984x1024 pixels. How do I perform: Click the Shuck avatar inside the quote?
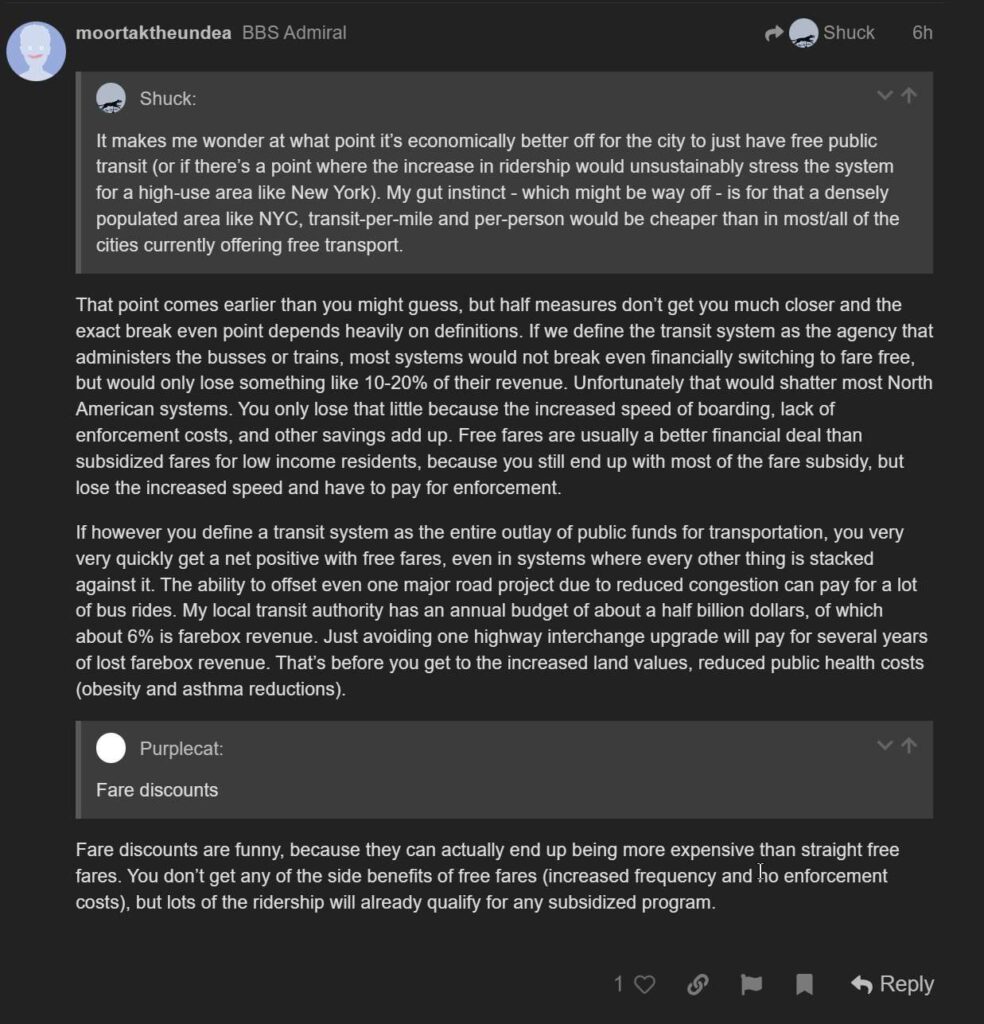pyautogui.click(x=111, y=98)
